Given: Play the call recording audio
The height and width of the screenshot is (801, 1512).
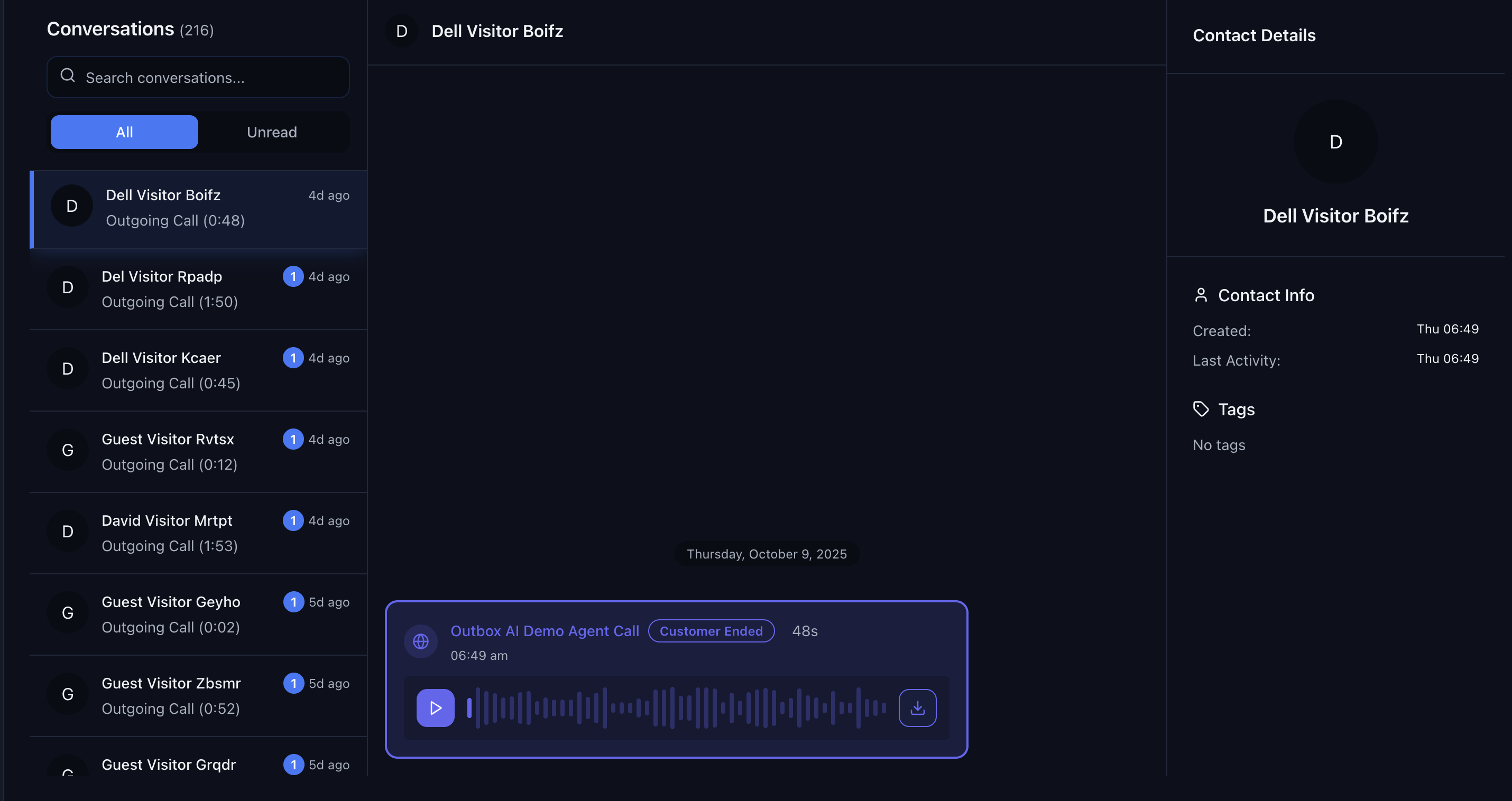Looking at the screenshot, I should (x=435, y=707).
